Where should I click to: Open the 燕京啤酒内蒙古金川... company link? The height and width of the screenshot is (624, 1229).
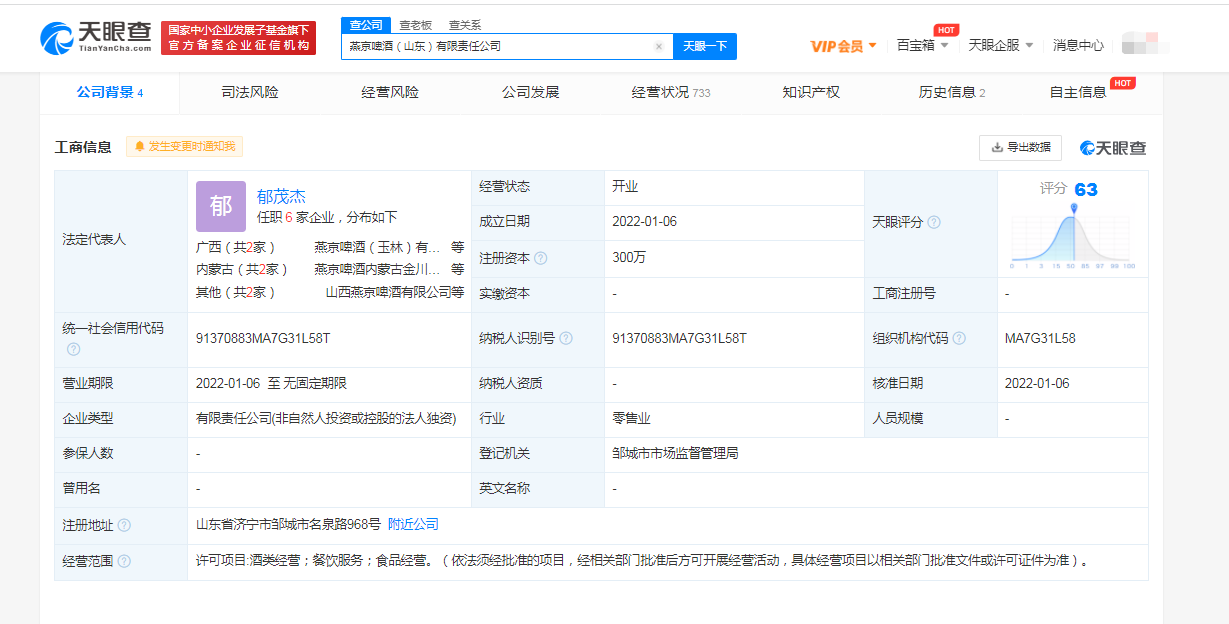click(377, 269)
